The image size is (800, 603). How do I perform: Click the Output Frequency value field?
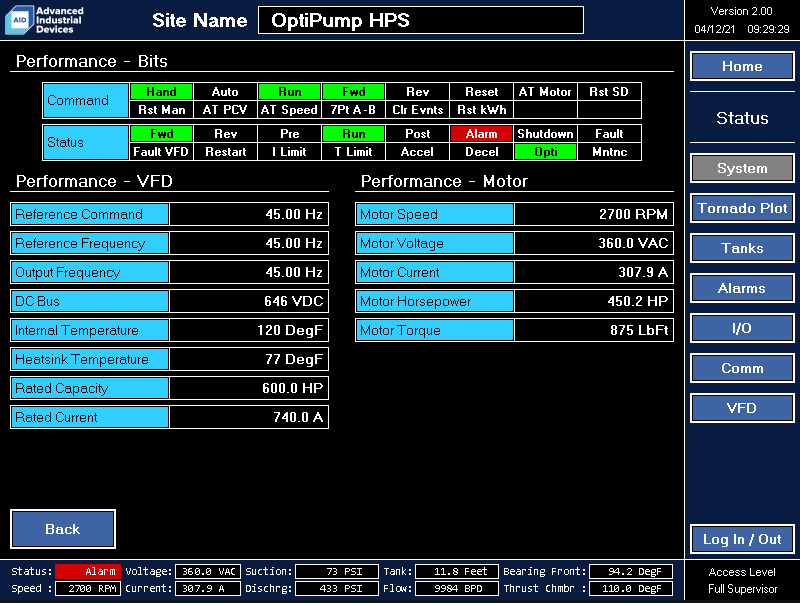[249, 272]
